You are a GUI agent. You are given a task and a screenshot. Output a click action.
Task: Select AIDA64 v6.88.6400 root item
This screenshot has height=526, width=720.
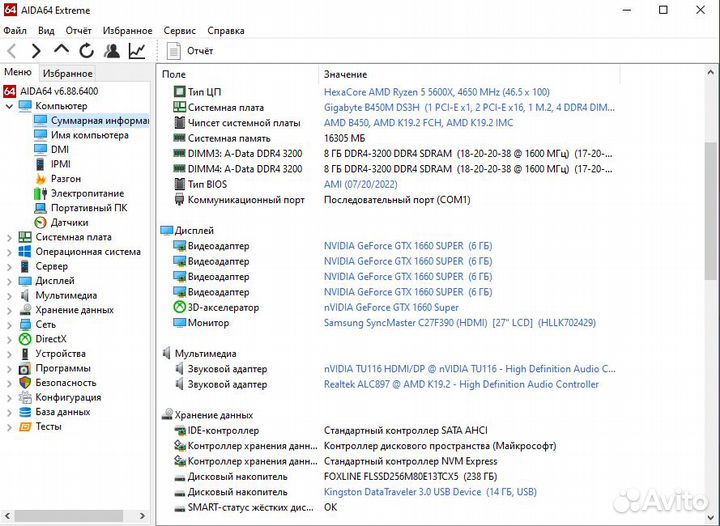click(x=51, y=91)
